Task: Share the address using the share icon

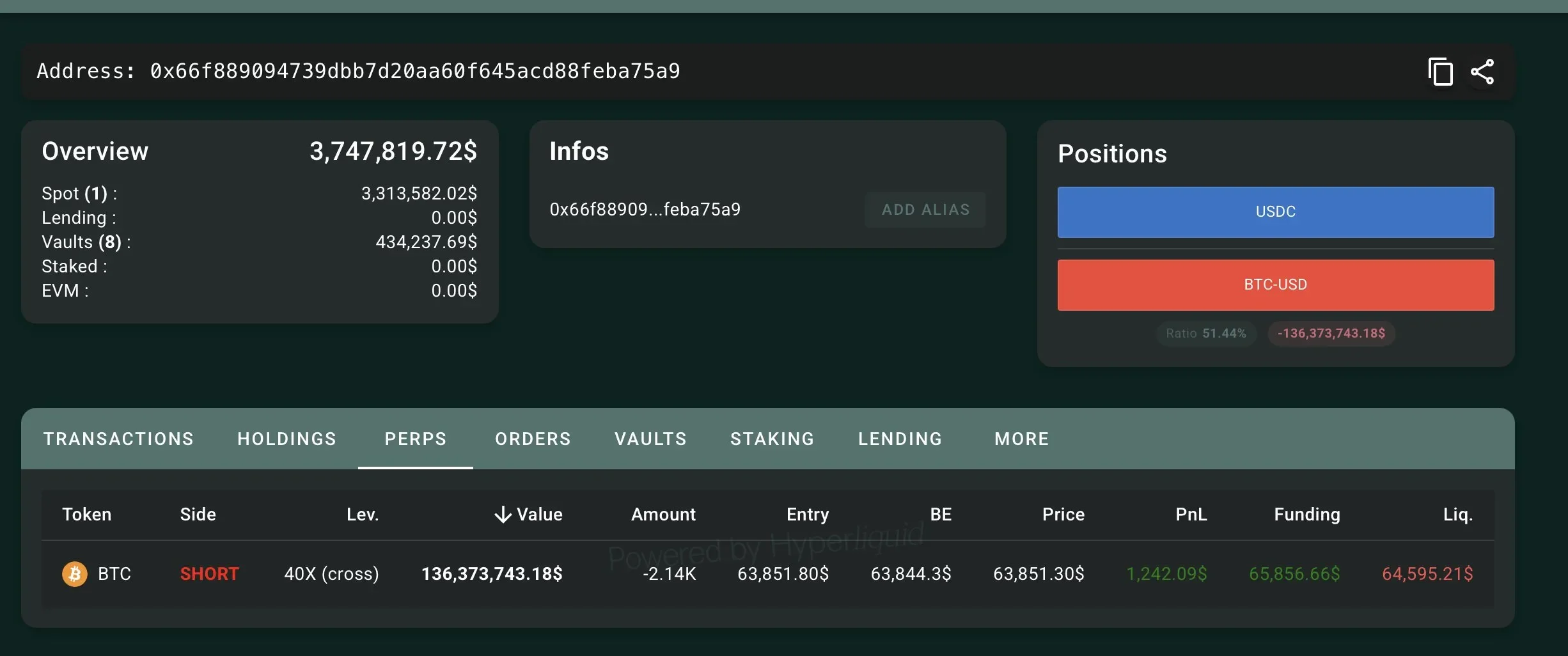Action: coord(1482,72)
